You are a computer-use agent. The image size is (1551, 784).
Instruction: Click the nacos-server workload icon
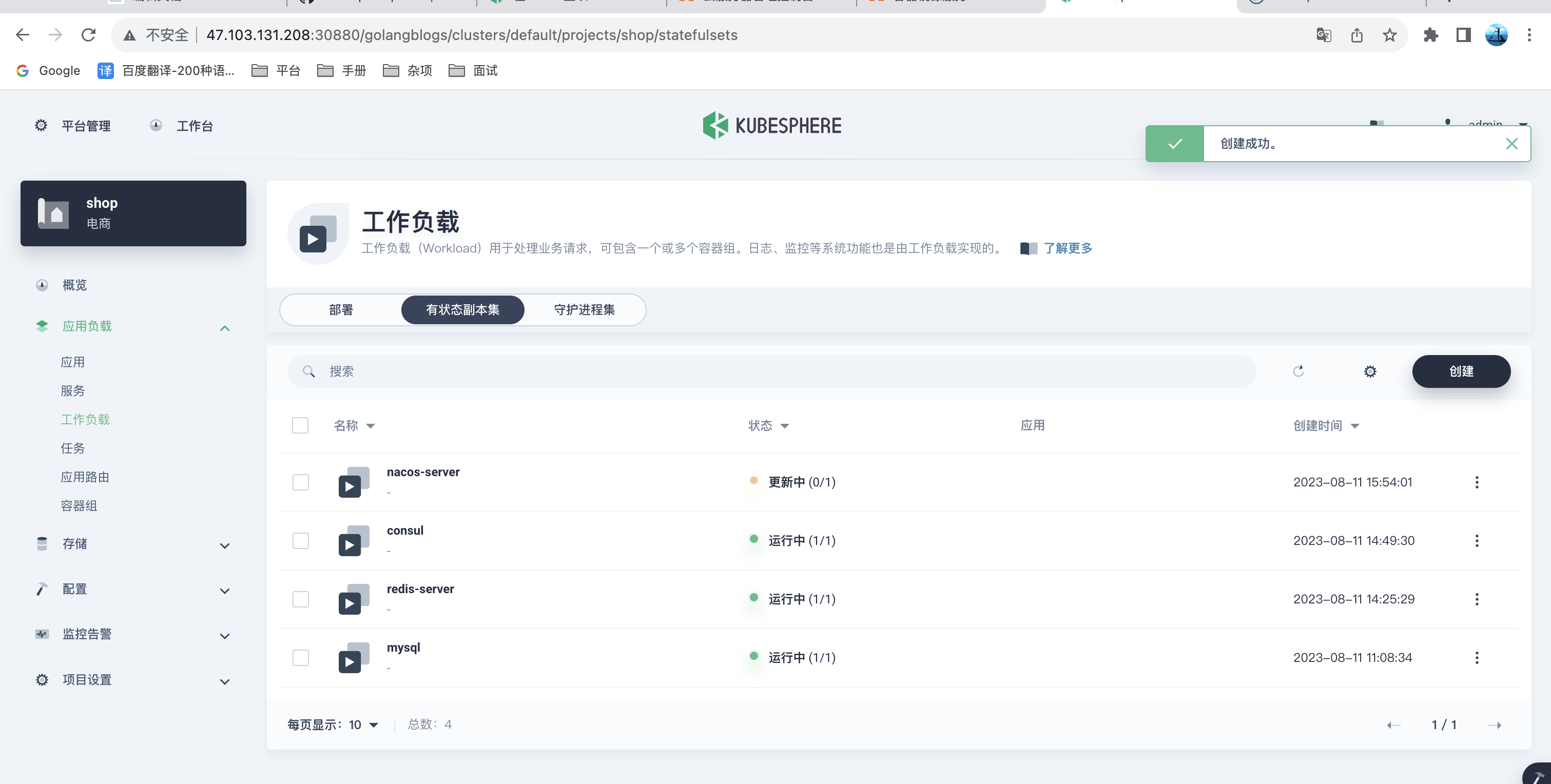(354, 482)
